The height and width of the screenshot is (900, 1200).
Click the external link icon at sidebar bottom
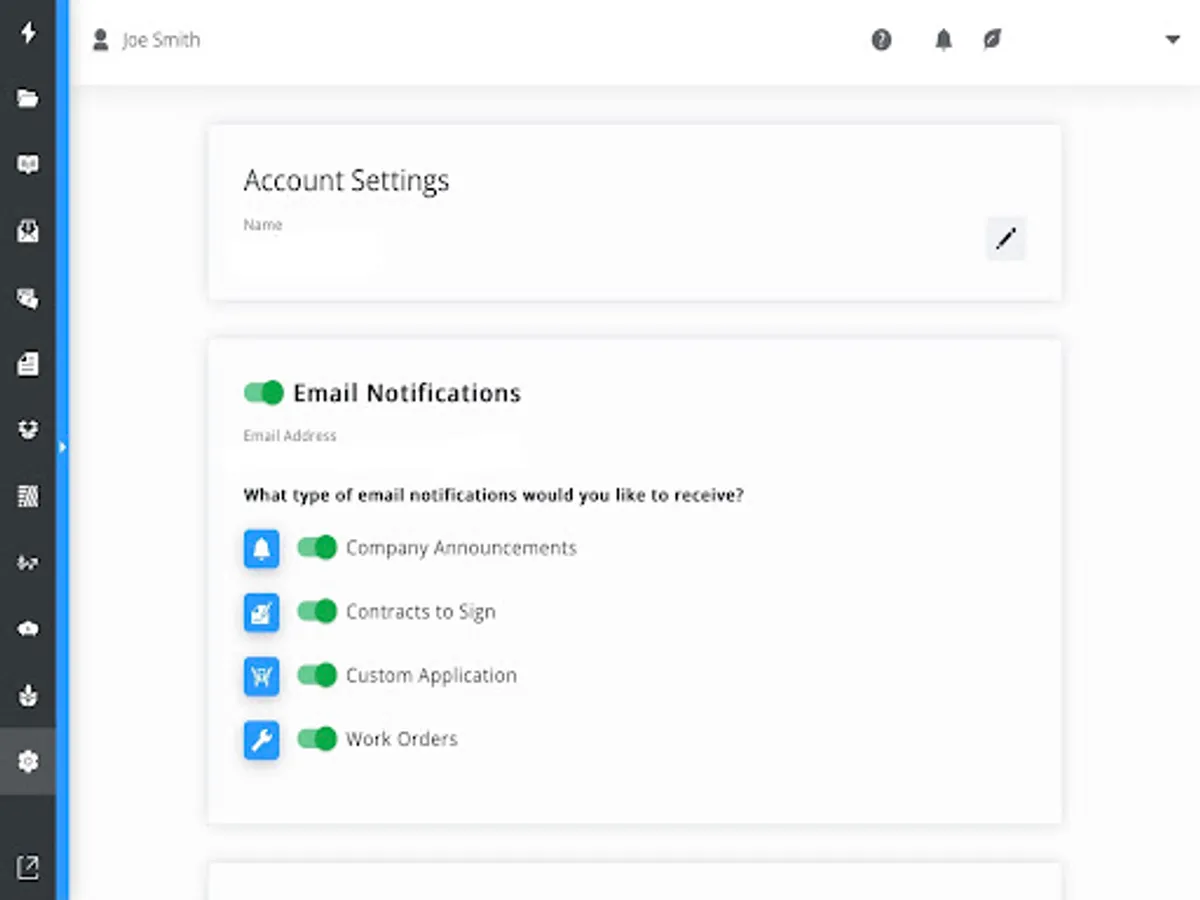(x=28, y=867)
